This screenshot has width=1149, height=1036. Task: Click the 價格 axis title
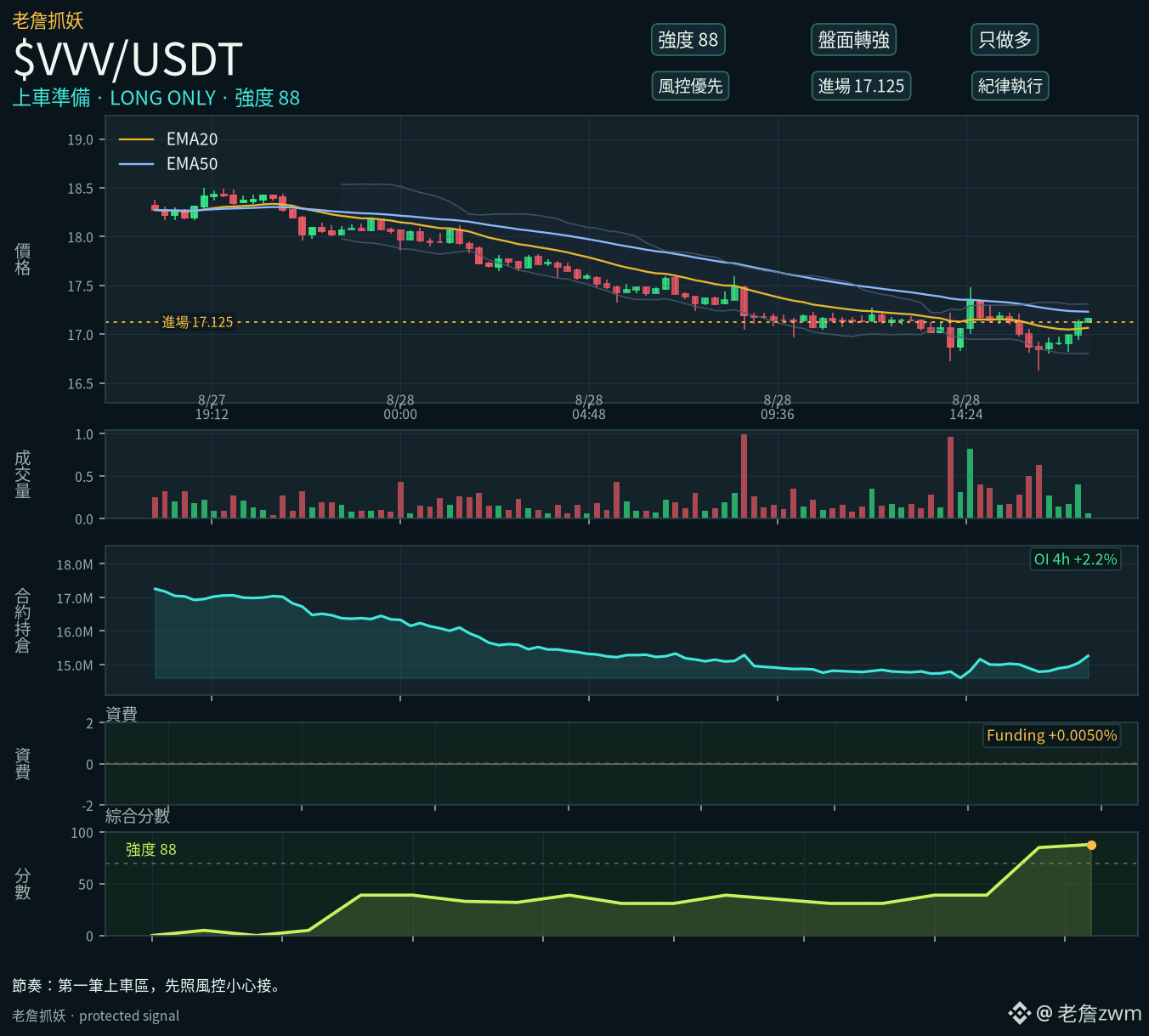pyautogui.click(x=23, y=259)
